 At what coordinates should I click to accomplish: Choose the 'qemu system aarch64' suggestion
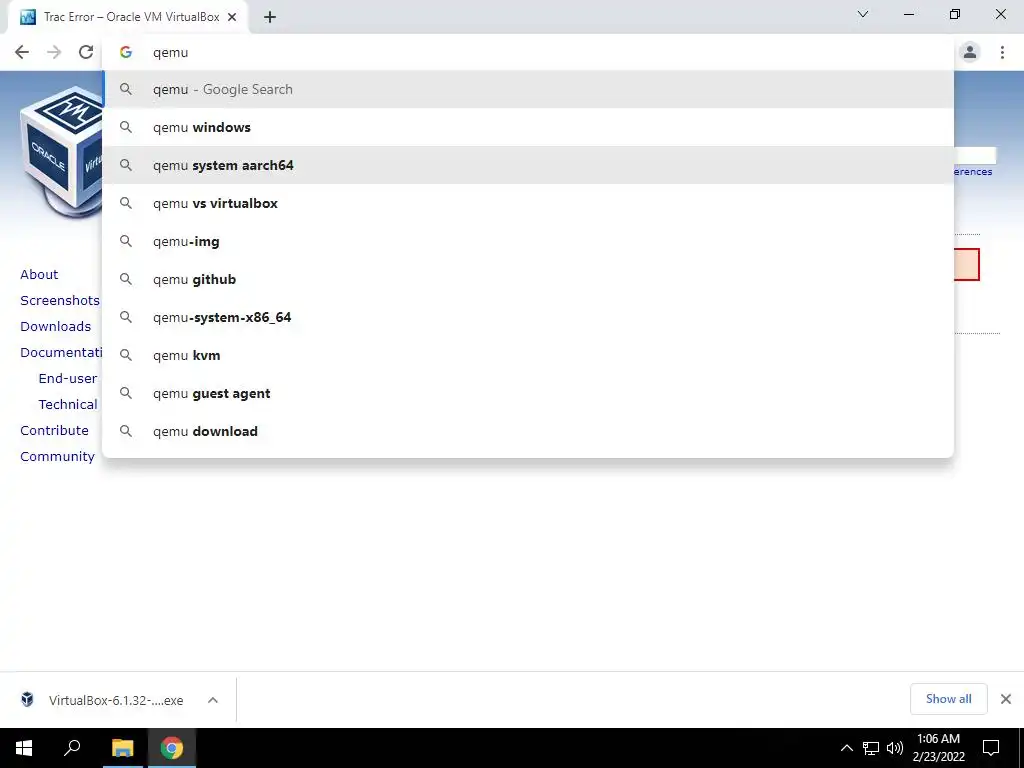pos(528,165)
